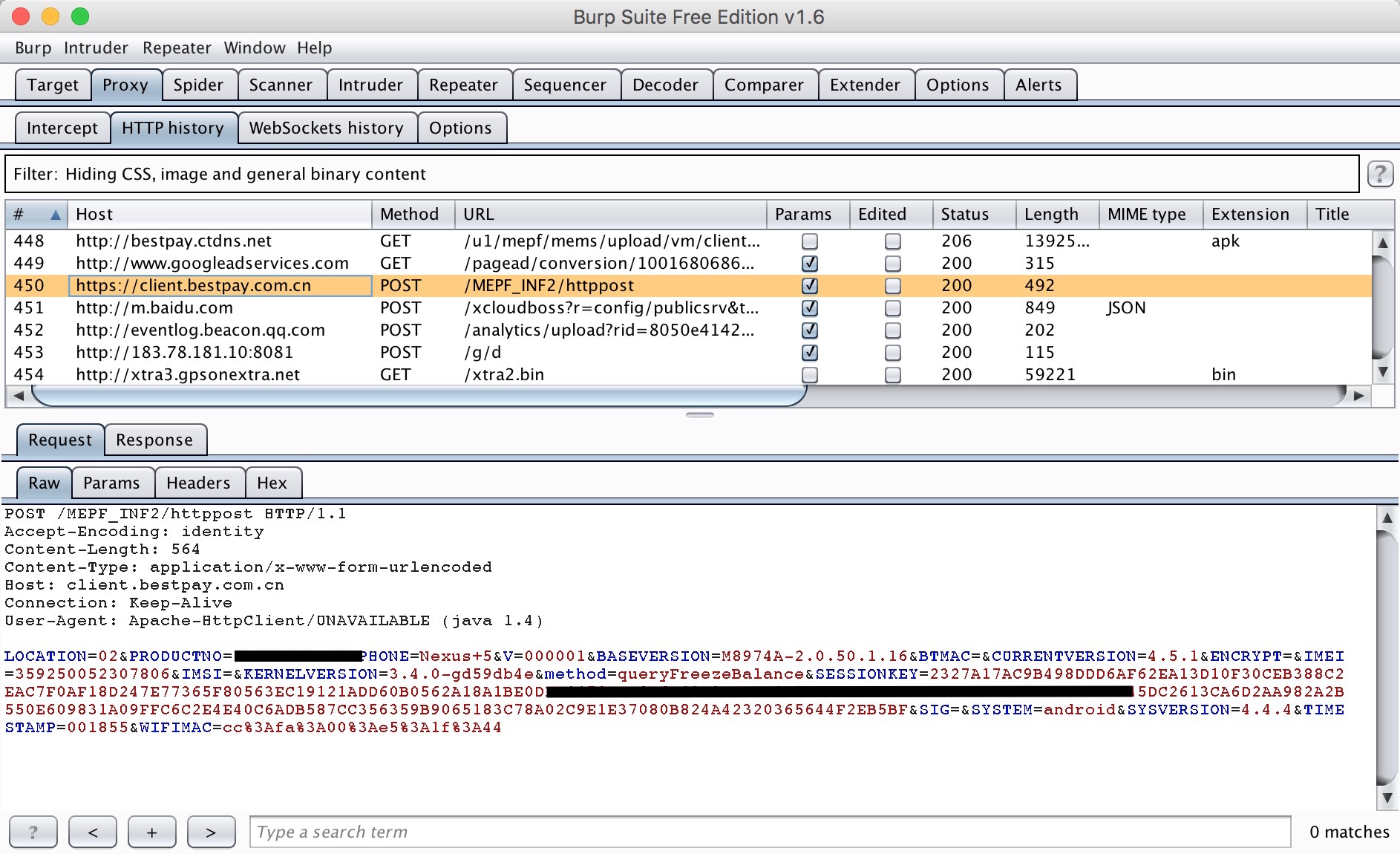
Task: Sort by the Status column header
Action: [975, 215]
